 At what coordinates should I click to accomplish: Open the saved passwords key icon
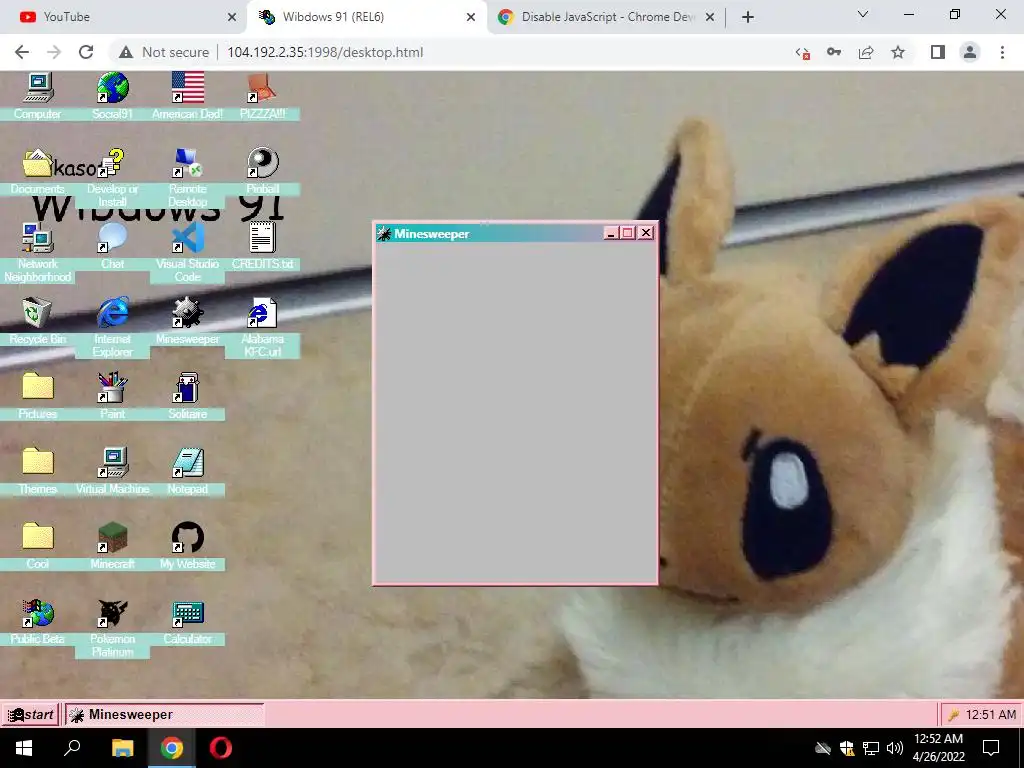coord(834,52)
